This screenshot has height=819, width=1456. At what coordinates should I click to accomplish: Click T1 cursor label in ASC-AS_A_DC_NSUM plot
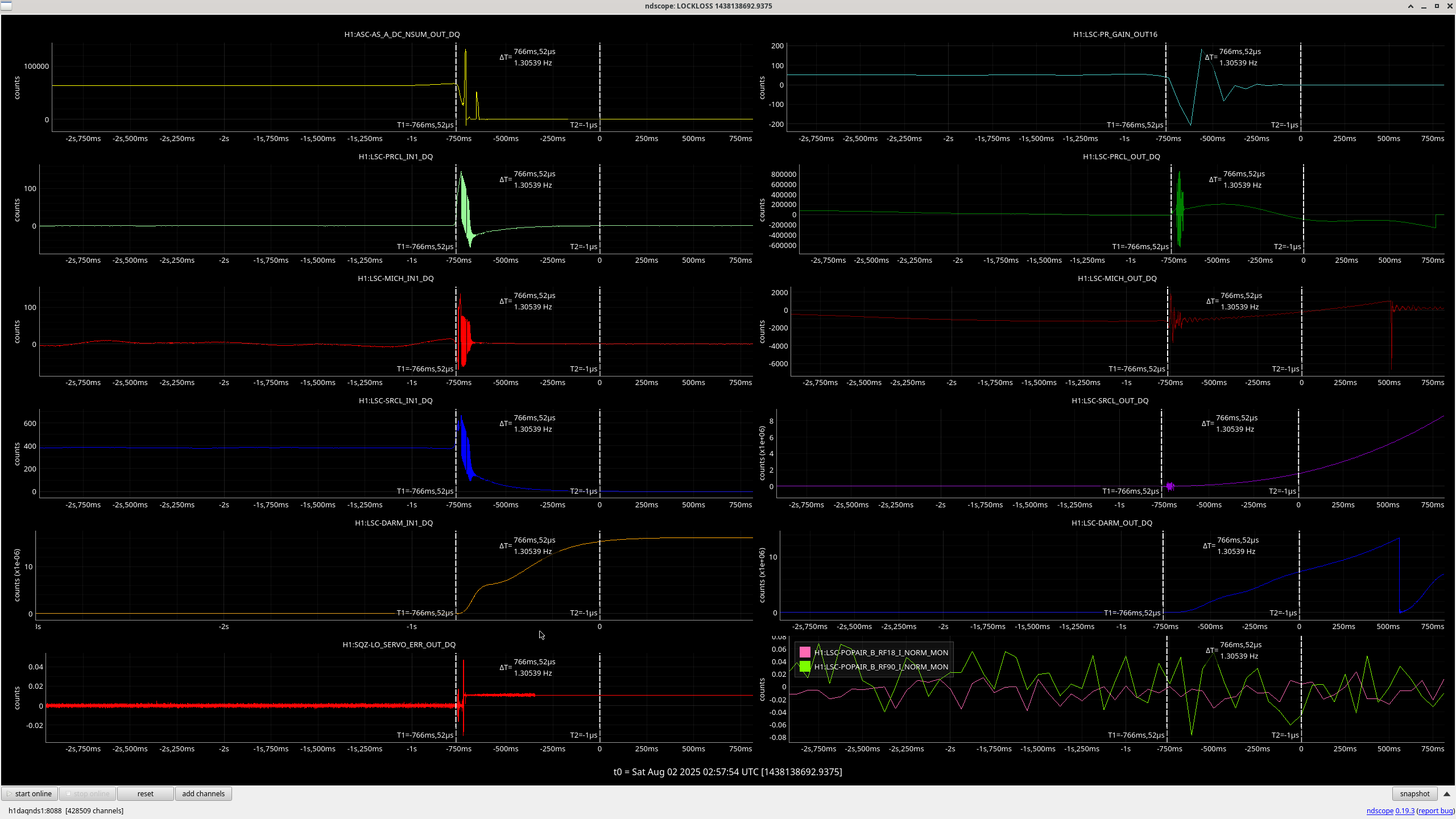coord(425,125)
